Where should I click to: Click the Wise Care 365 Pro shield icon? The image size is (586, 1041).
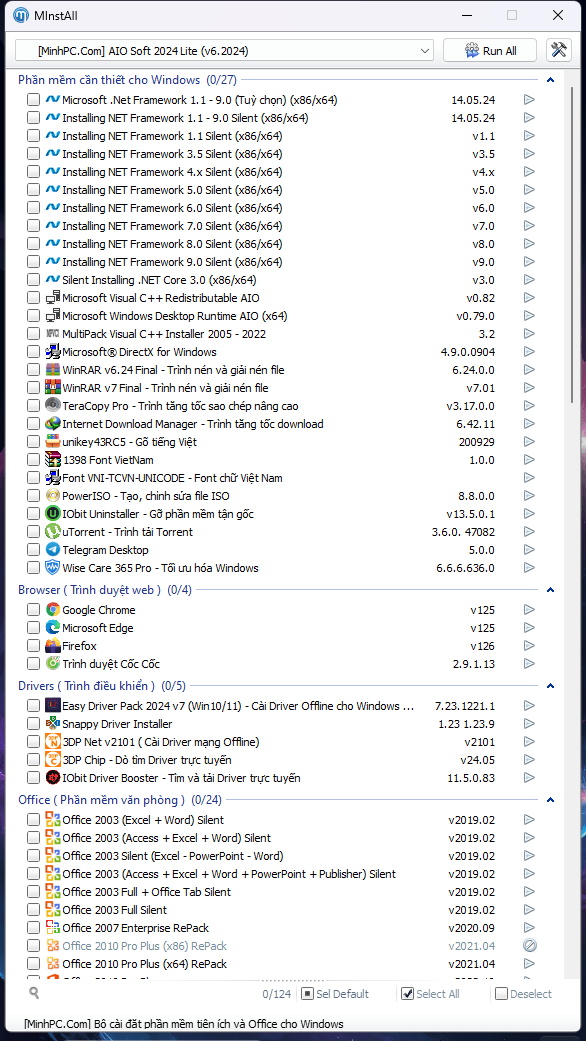(53, 568)
